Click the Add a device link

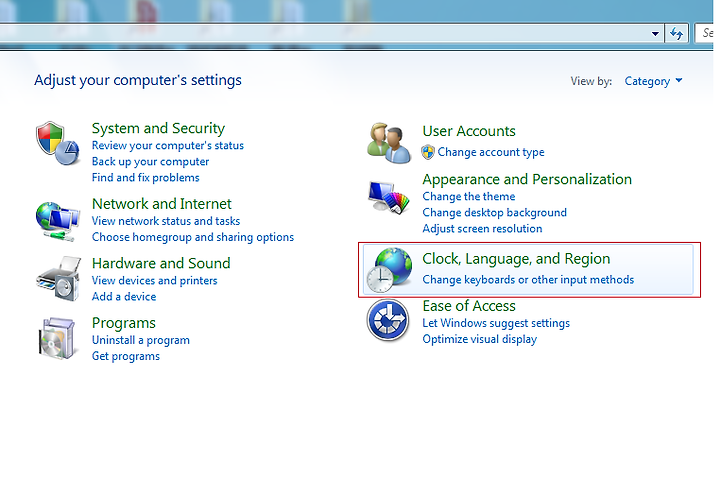click(124, 297)
